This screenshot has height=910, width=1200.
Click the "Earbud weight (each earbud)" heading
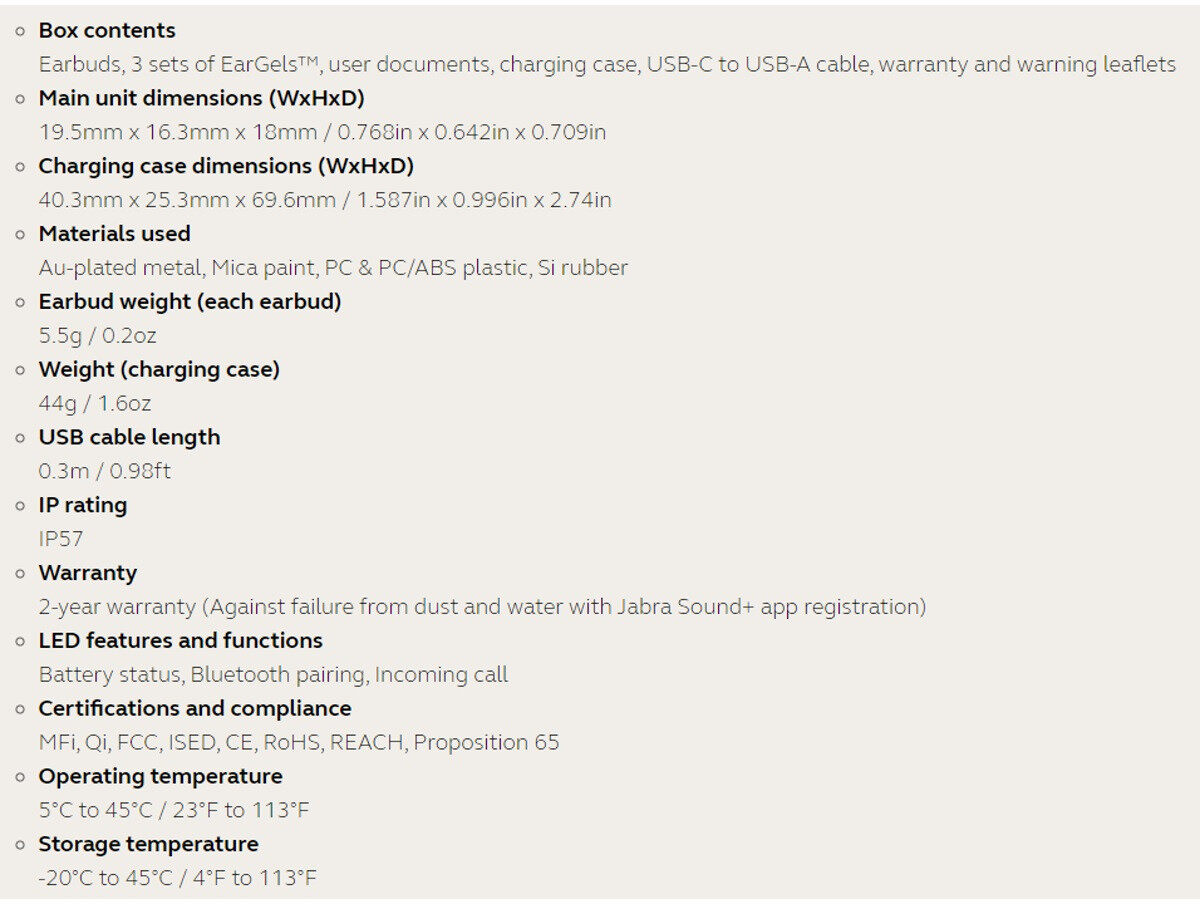tap(189, 302)
